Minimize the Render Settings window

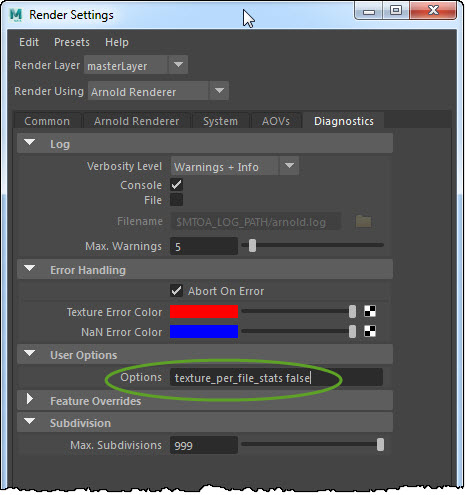369,11
